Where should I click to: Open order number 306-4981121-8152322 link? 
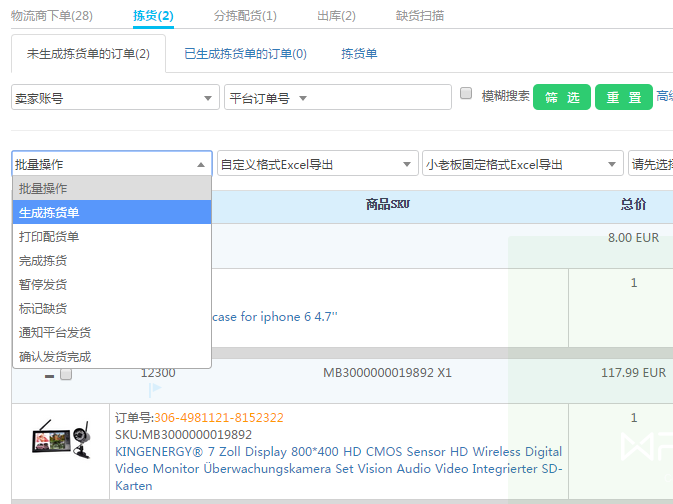[x=218, y=417]
